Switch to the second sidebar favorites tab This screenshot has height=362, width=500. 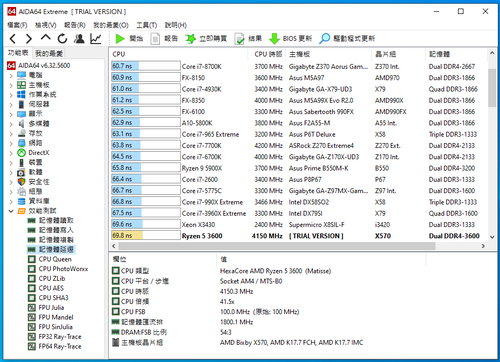tap(49, 53)
